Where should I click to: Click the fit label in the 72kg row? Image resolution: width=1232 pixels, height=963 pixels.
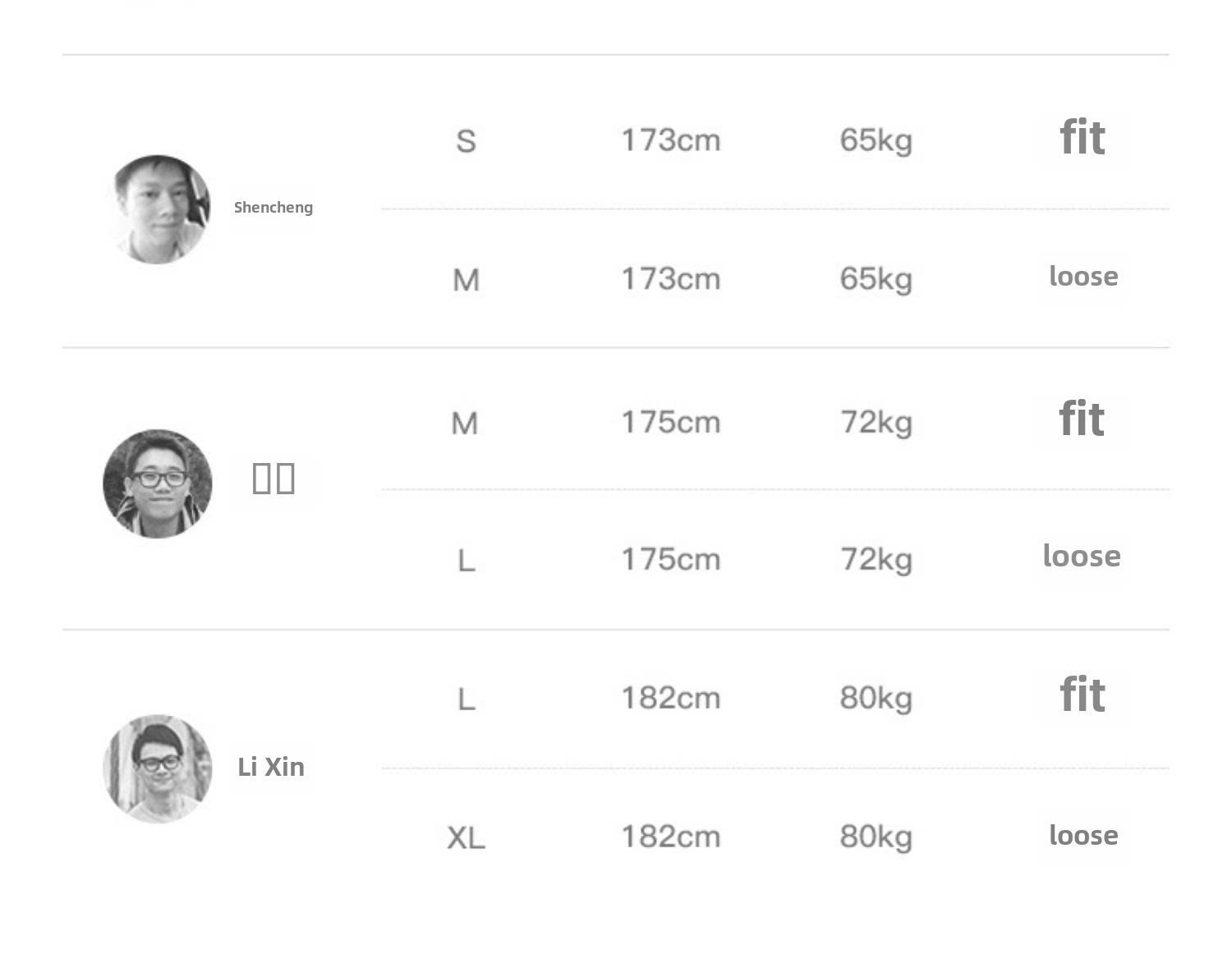pyautogui.click(x=1082, y=420)
